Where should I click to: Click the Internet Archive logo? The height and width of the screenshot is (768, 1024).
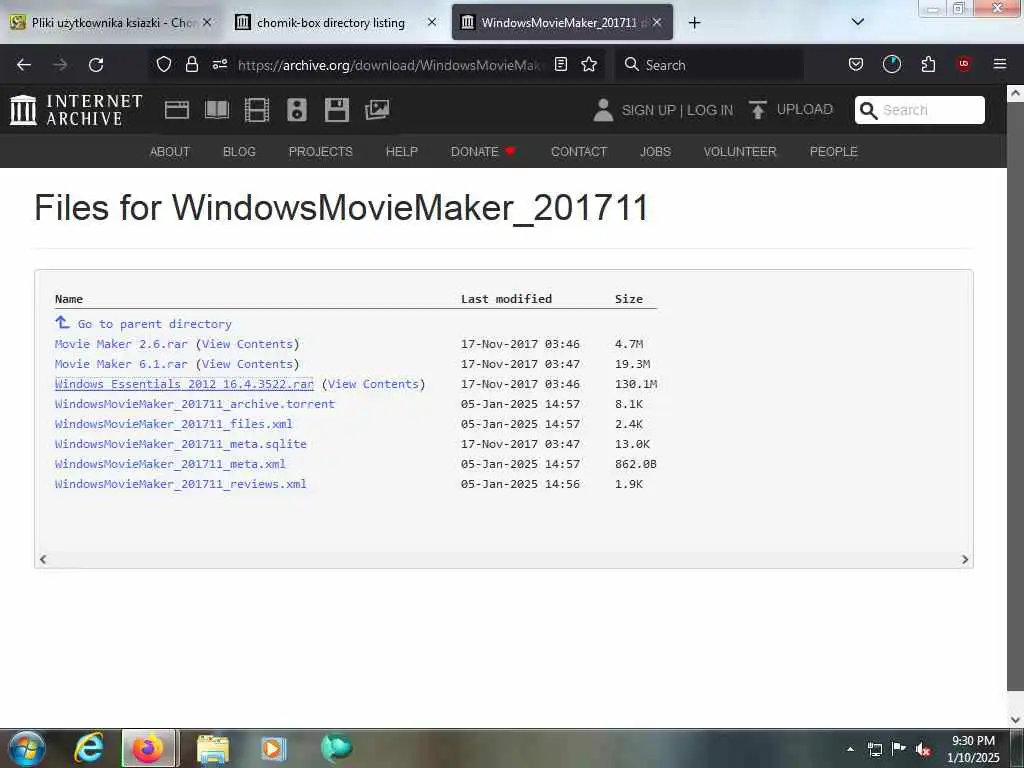pos(76,110)
